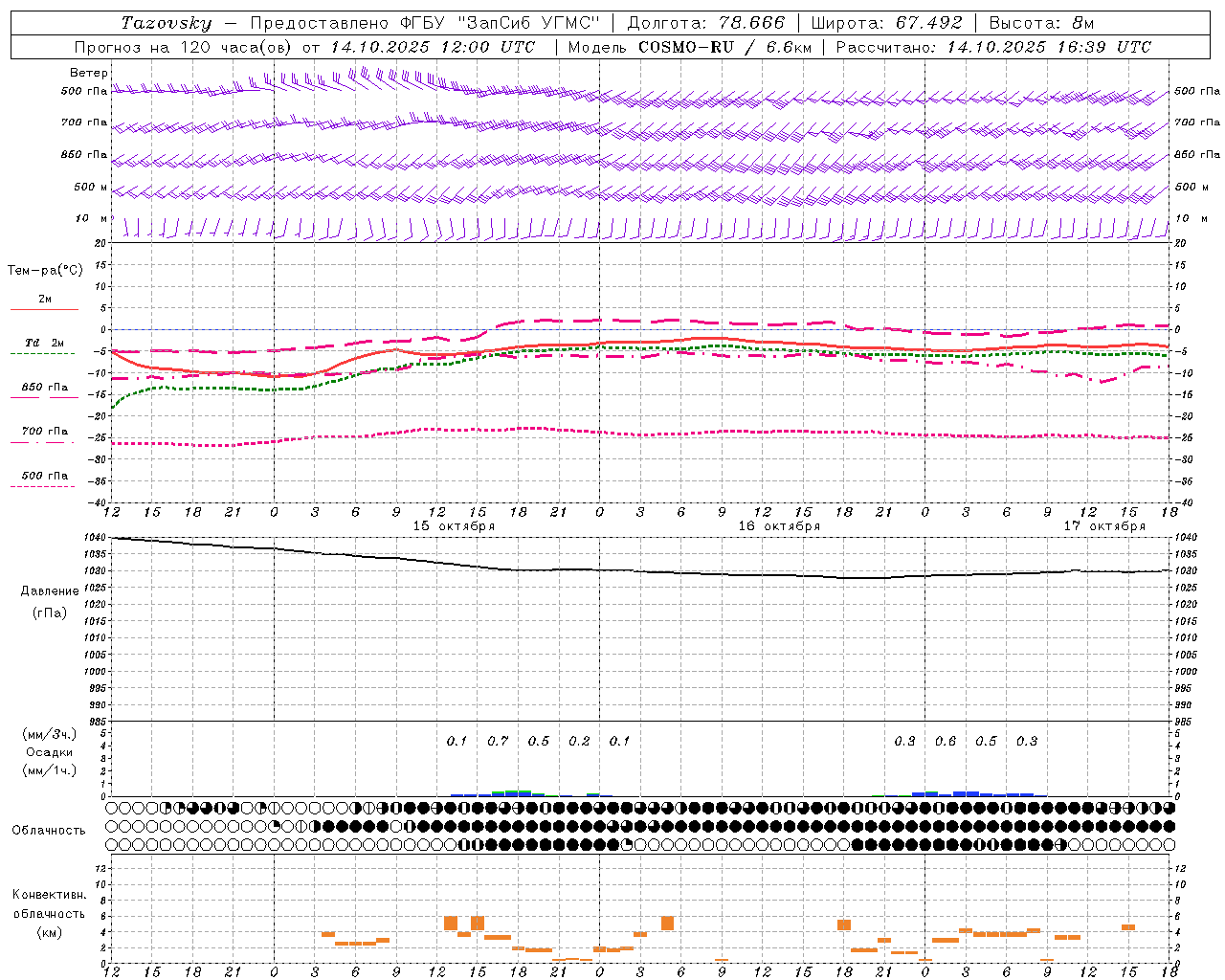Screen dimensions: 1225x980
Task: Click the Ветер wind panel label
Action: point(89,73)
